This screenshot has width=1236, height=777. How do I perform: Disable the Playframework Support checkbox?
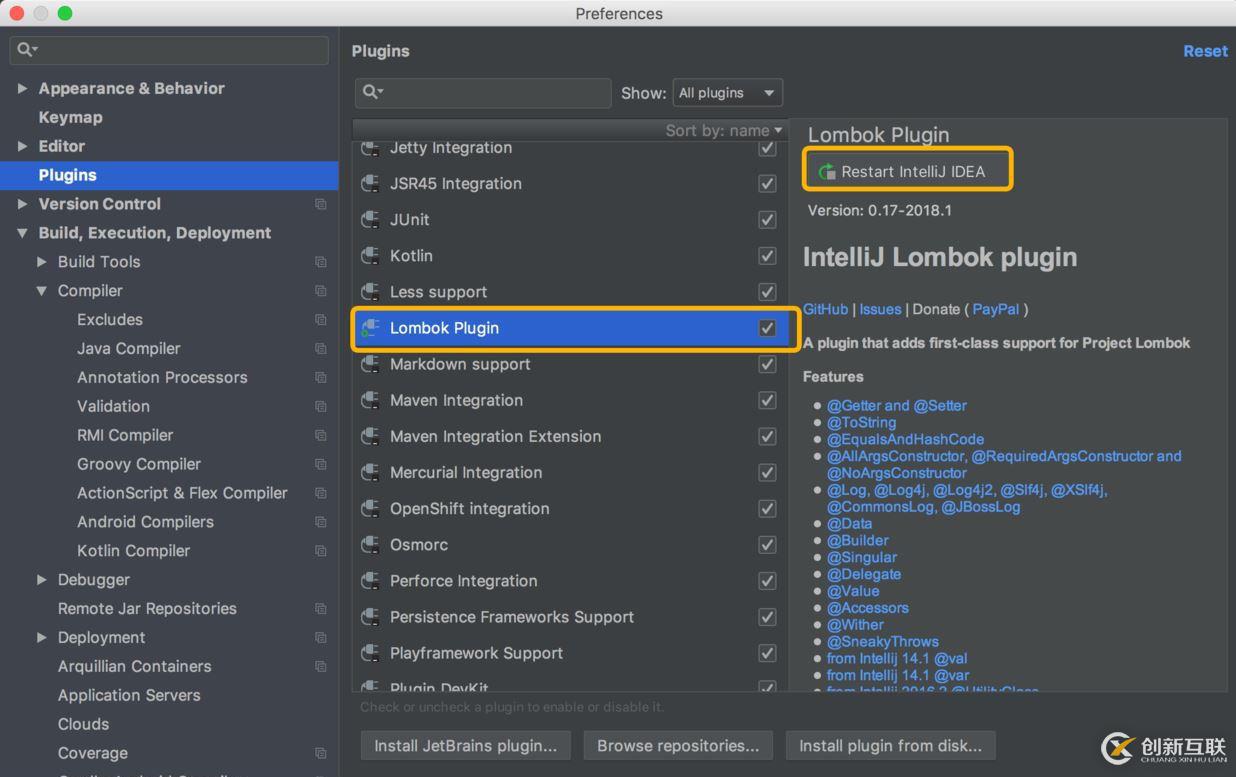pyautogui.click(x=767, y=653)
